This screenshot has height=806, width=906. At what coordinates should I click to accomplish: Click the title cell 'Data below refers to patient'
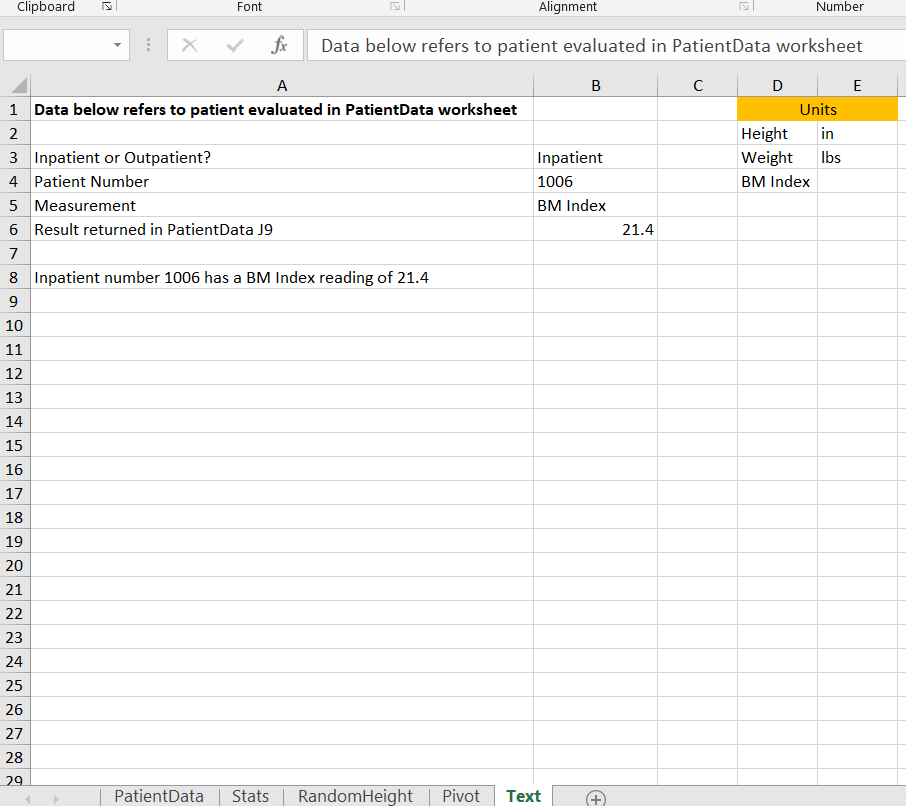(282, 109)
